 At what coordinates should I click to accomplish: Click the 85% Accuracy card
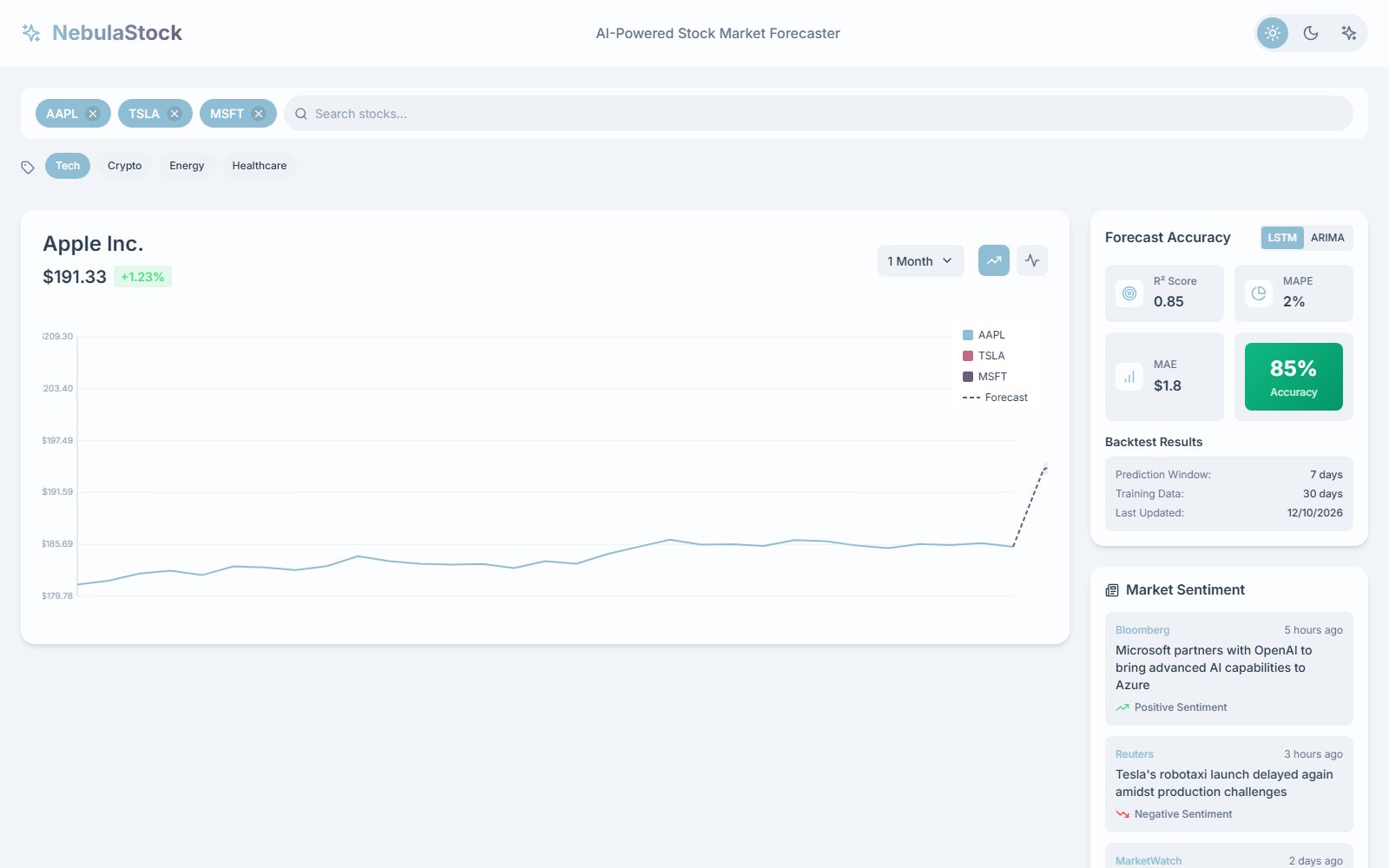point(1294,377)
